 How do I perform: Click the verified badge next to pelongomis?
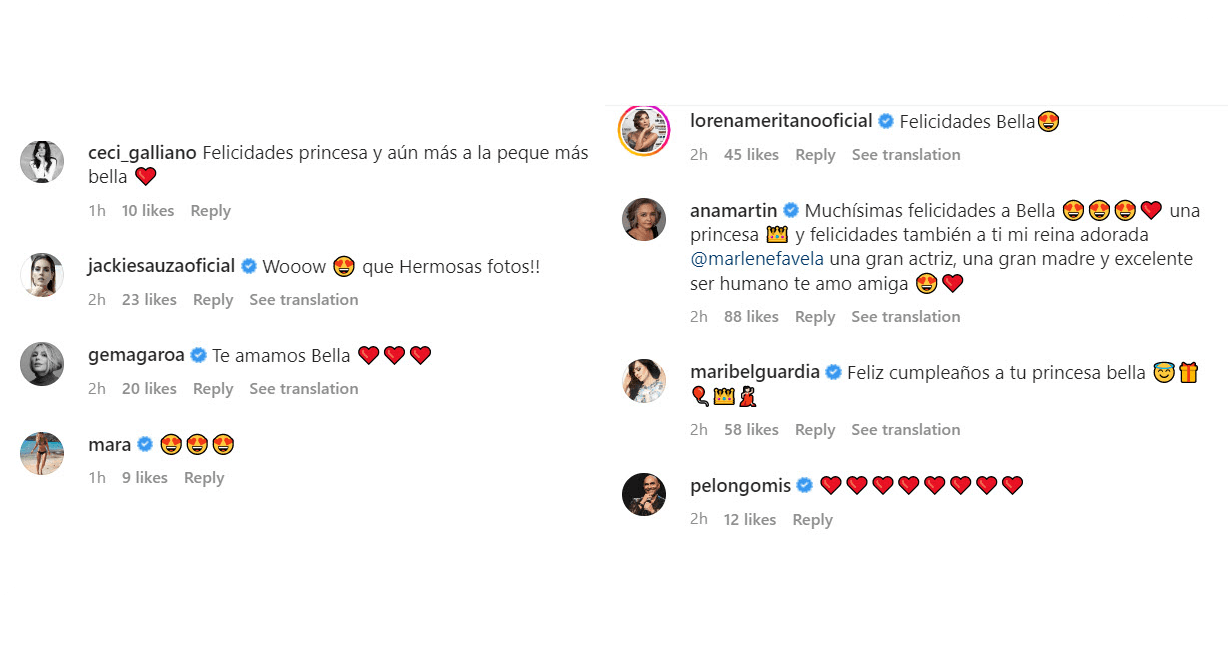point(804,485)
